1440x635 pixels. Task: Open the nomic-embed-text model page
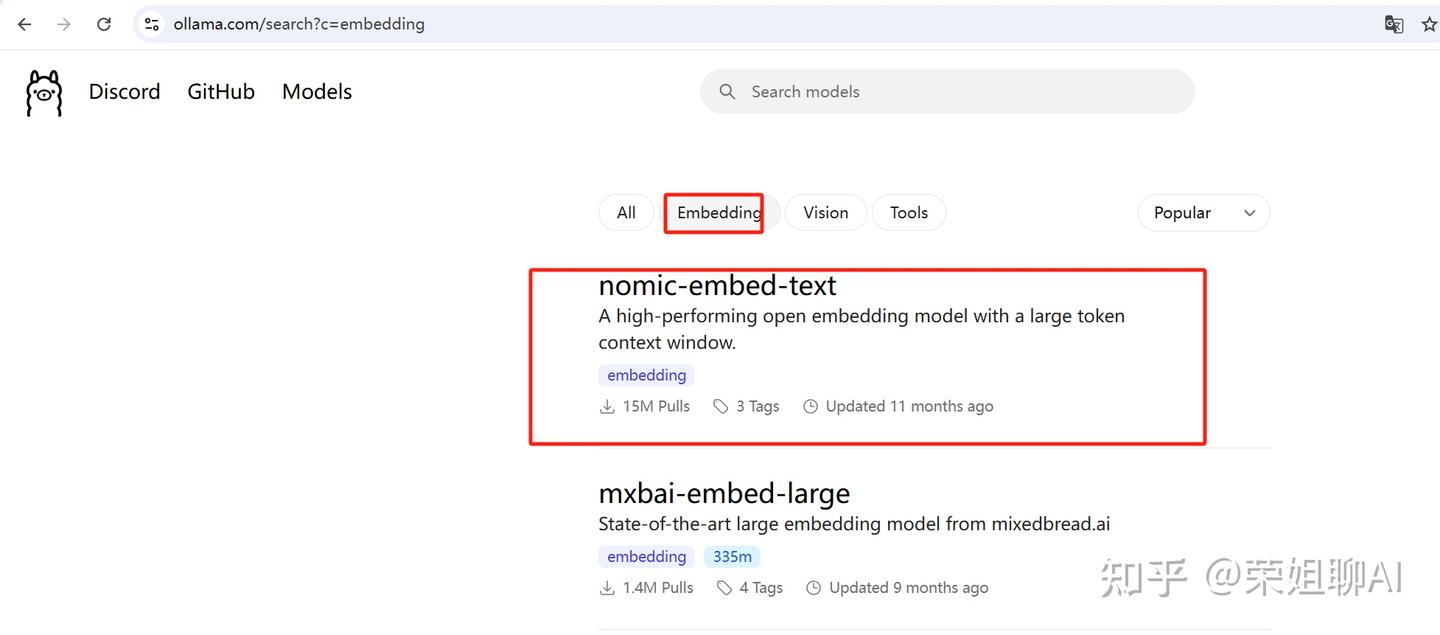[717, 286]
